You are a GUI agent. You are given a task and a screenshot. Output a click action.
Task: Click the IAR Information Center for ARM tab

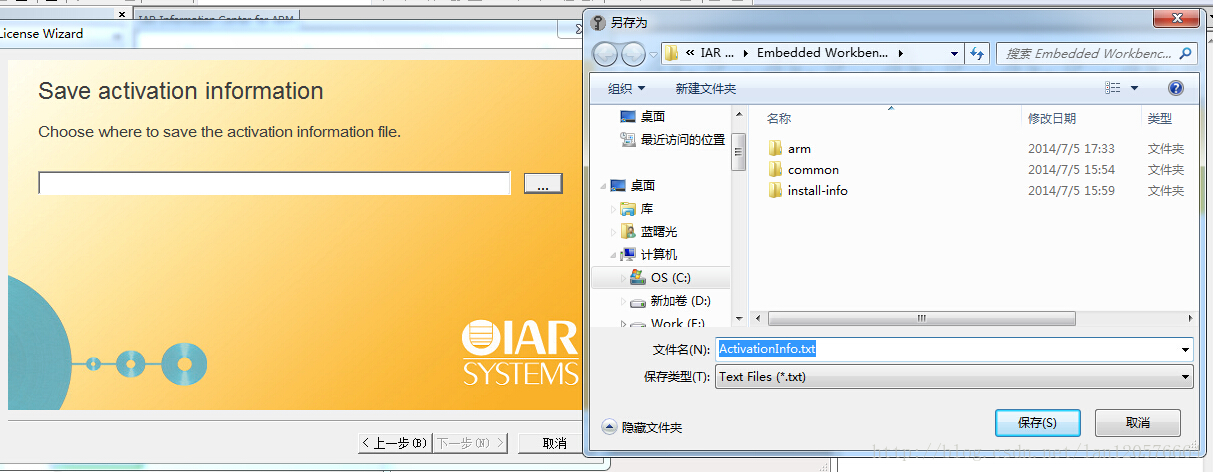pyautogui.click(x=215, y=17)
